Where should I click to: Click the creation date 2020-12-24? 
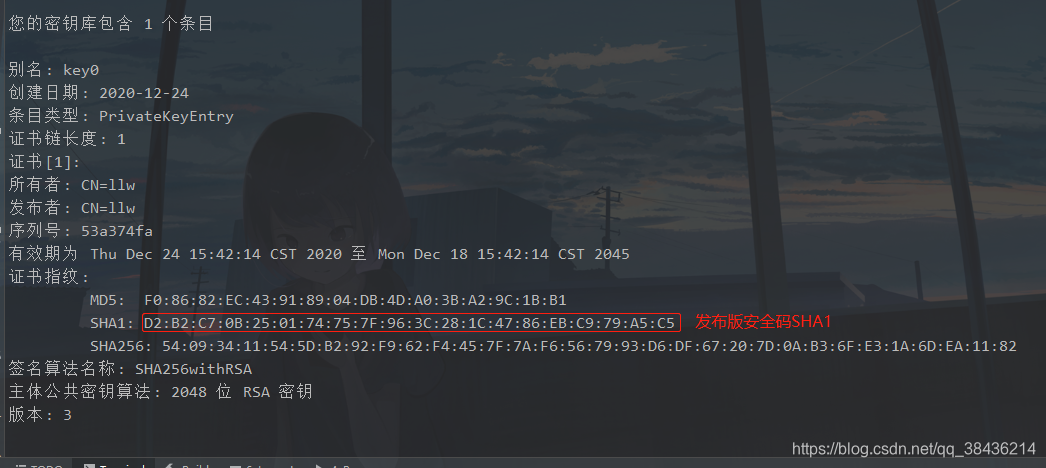click(144, 93)
